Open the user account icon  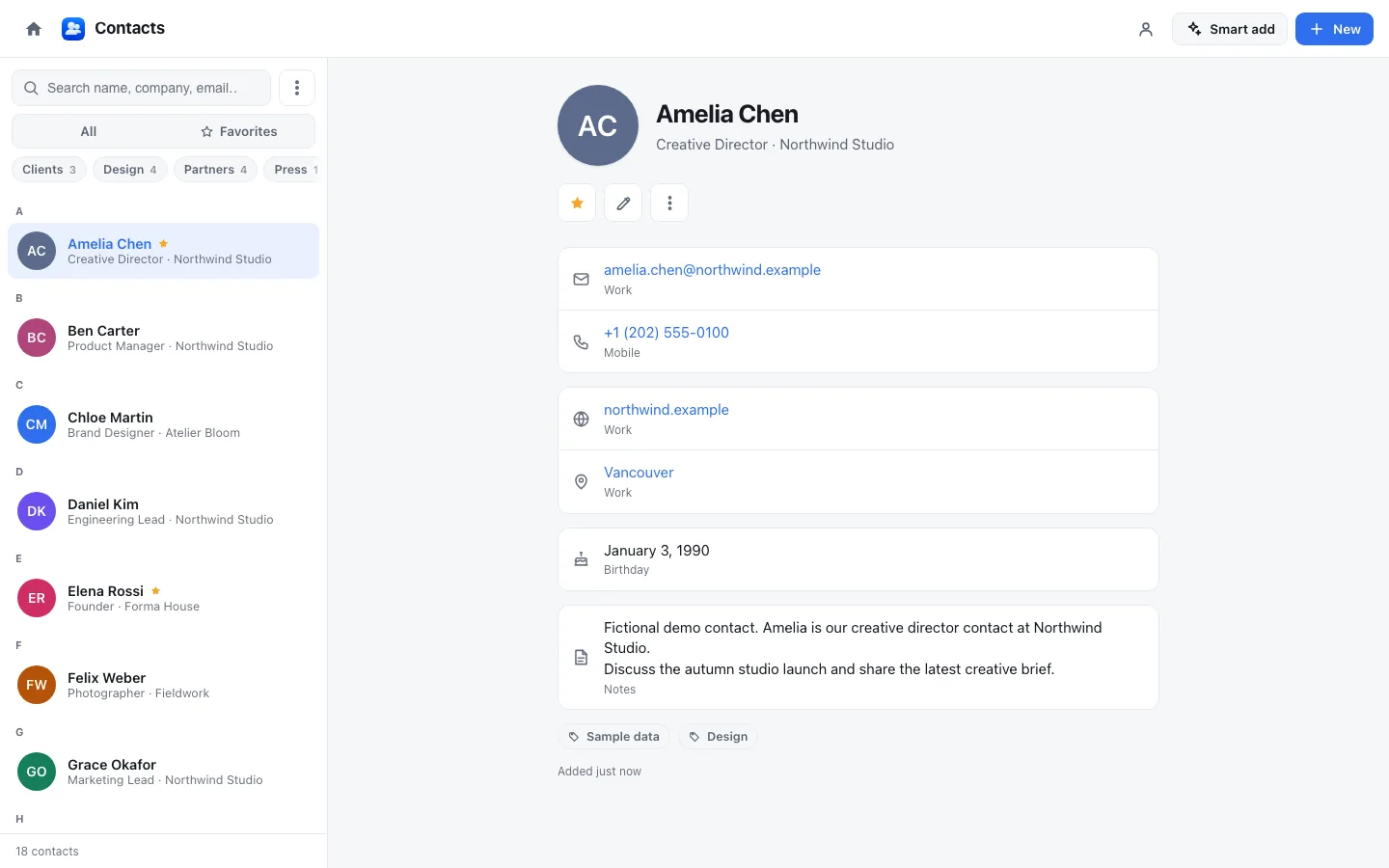click(x=1146, y=29)
